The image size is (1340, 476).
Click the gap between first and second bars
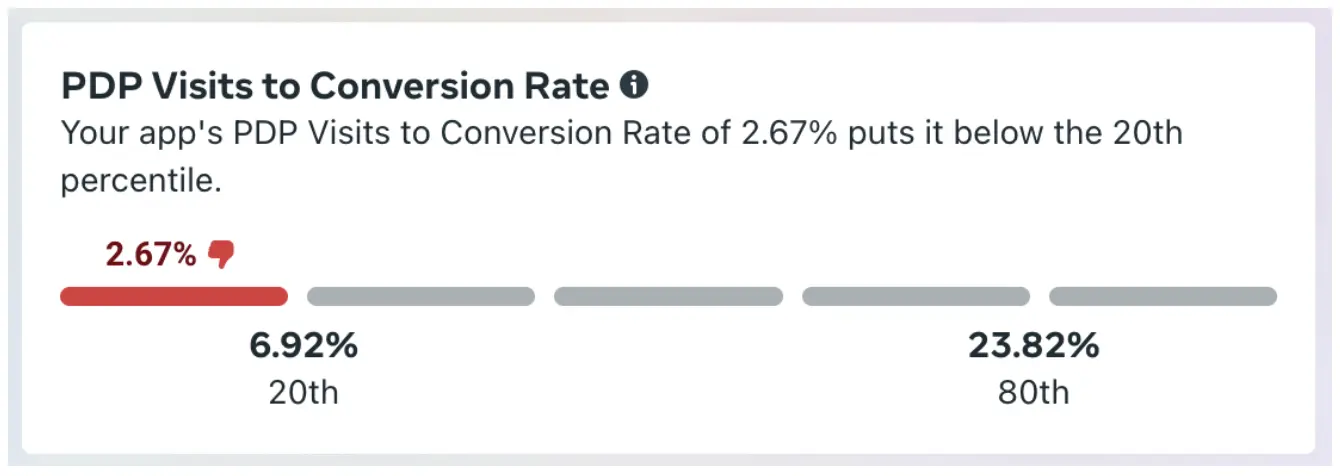pos(297,296)
